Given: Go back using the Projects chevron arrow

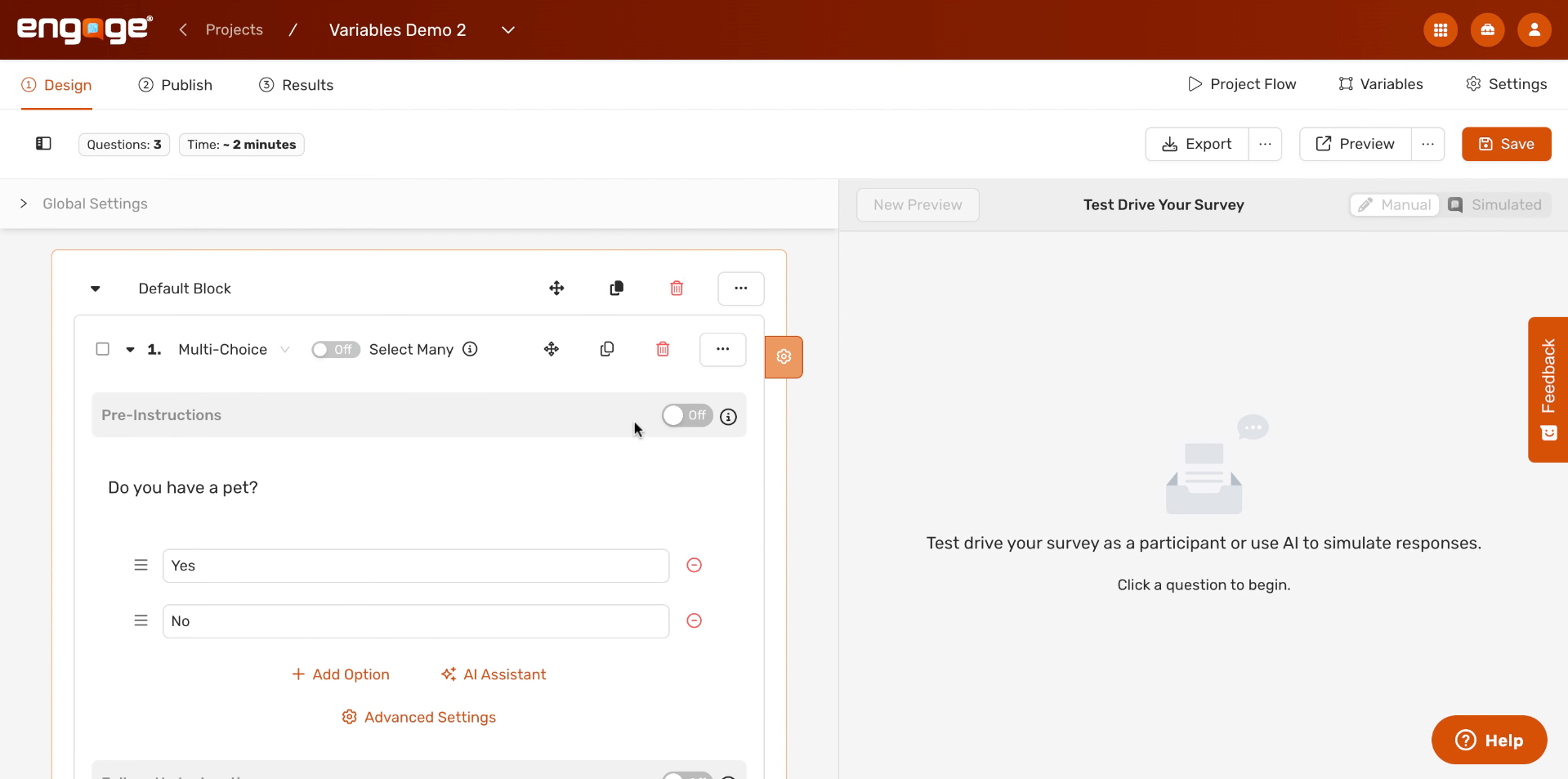Looking at the screenshot, I should [x=183, y=29].
